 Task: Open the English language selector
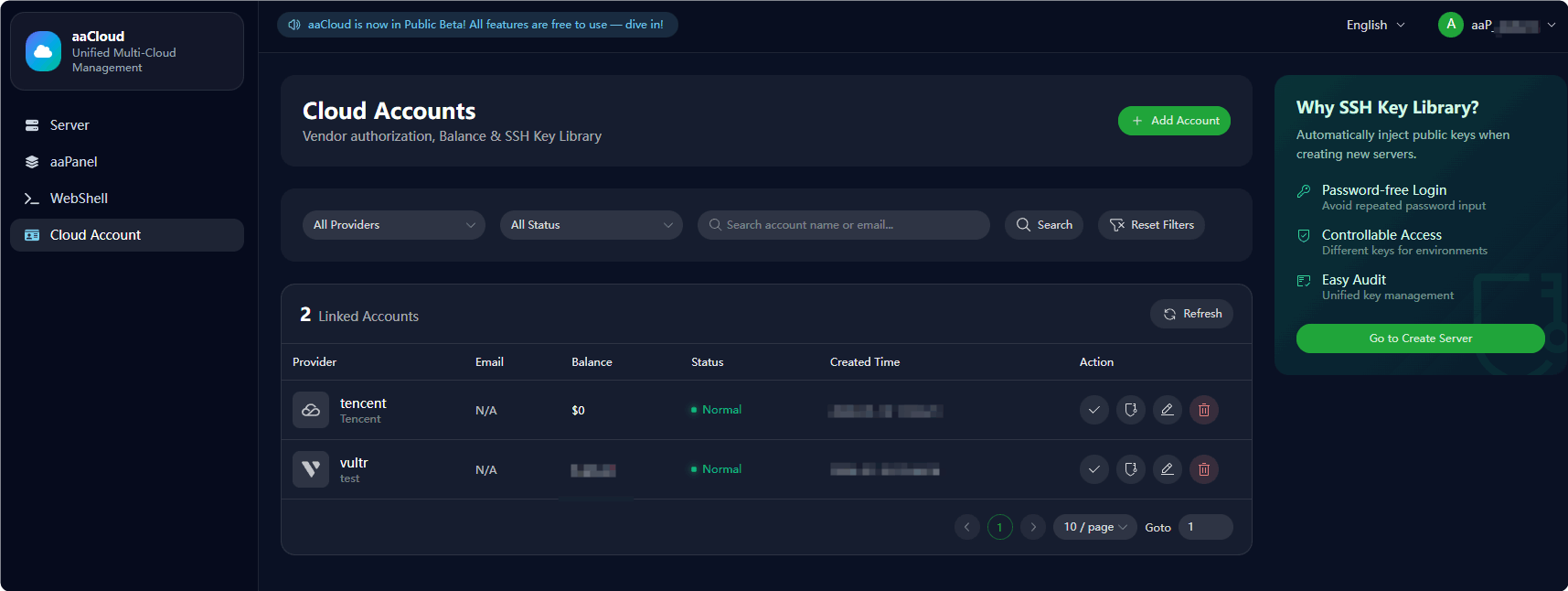click(x=1374, y=25)
